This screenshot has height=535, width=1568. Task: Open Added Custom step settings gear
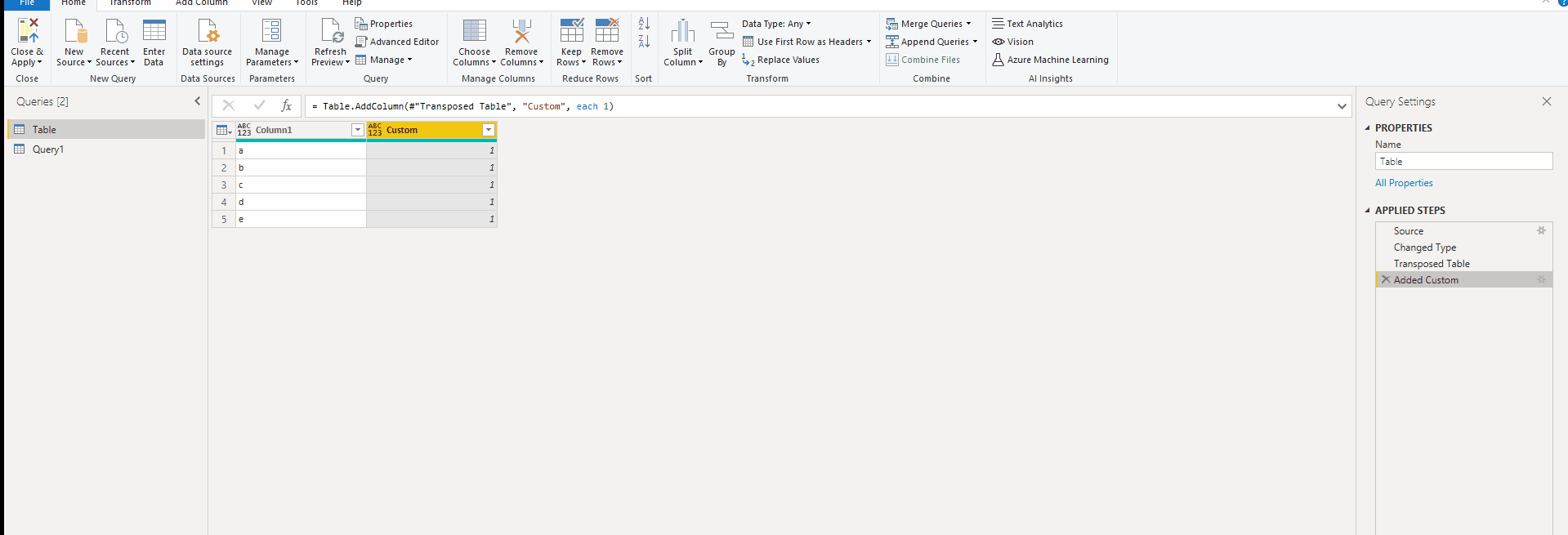coord(1542,279)
